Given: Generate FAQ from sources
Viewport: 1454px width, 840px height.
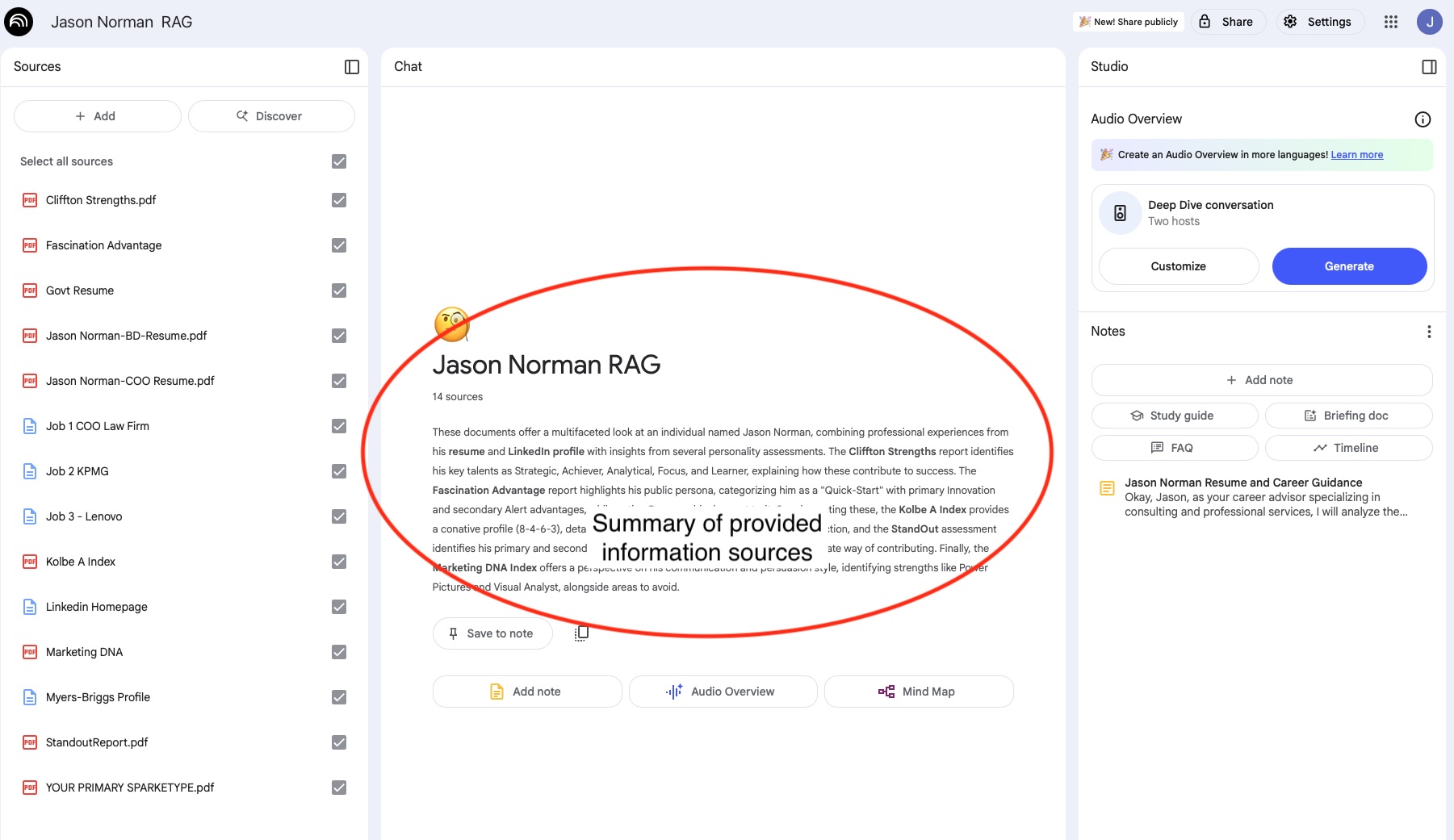Looking at the screenshot, I should click(x=1175, y=448).
